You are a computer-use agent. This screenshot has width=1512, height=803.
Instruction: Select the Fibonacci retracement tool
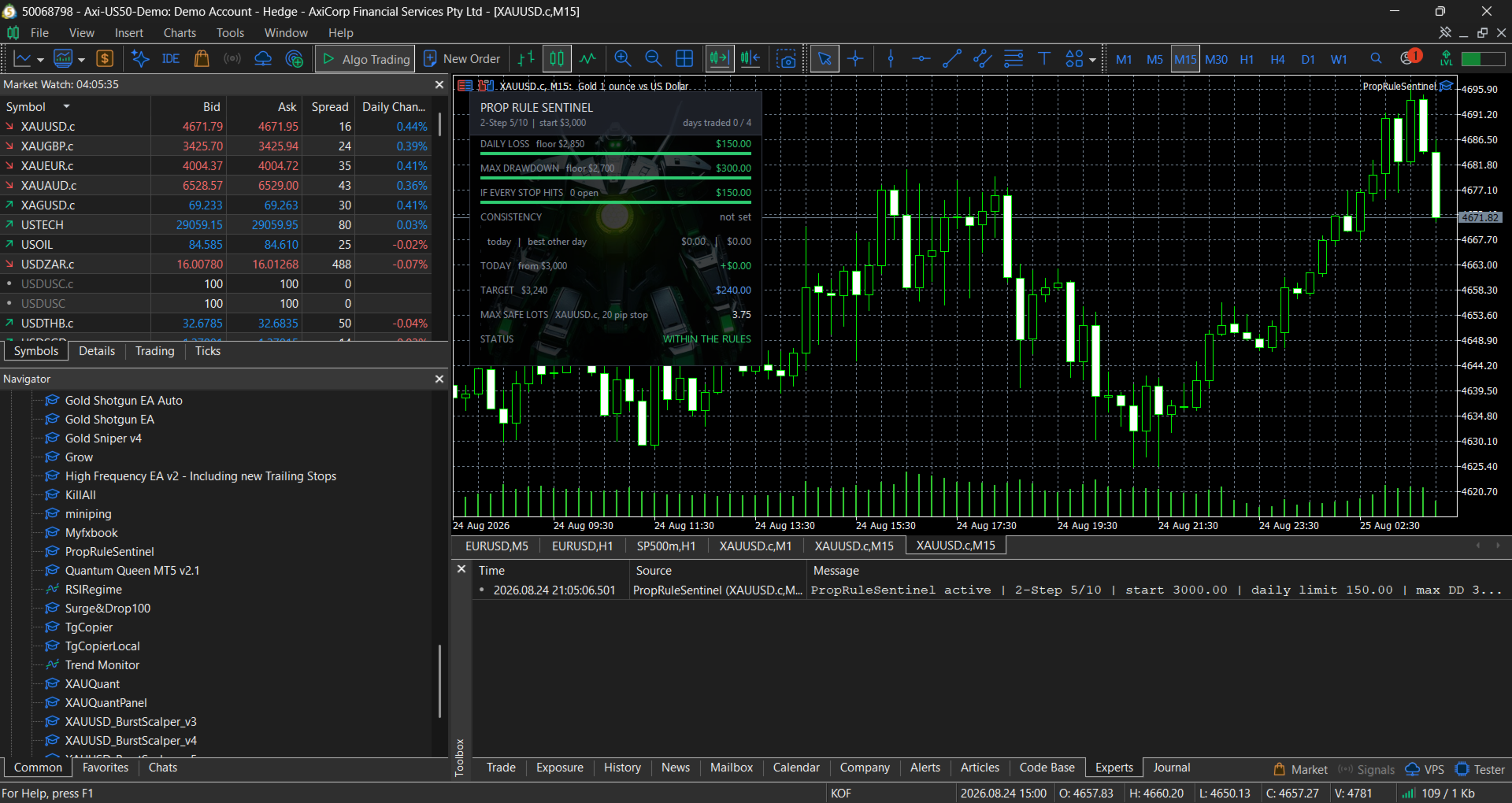click(x=1014, y=59)
